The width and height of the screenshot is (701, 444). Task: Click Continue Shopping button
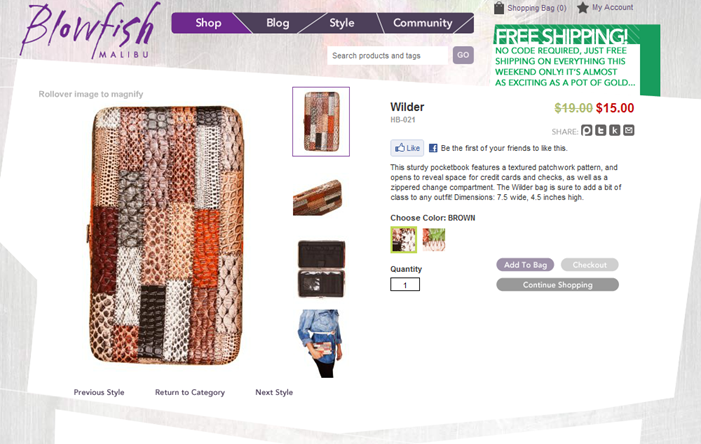tap(557, 285)
